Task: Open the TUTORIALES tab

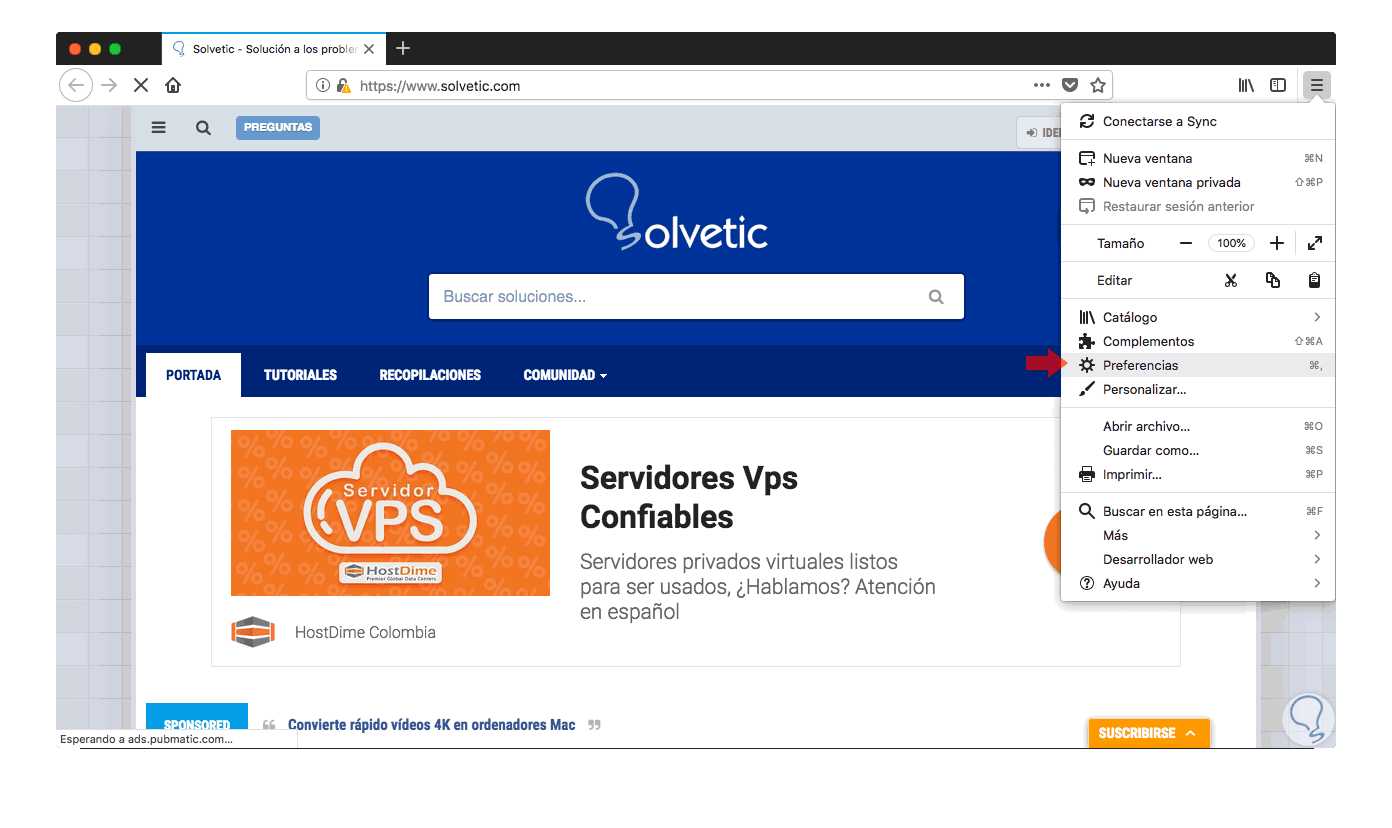Action: (300, 375)
